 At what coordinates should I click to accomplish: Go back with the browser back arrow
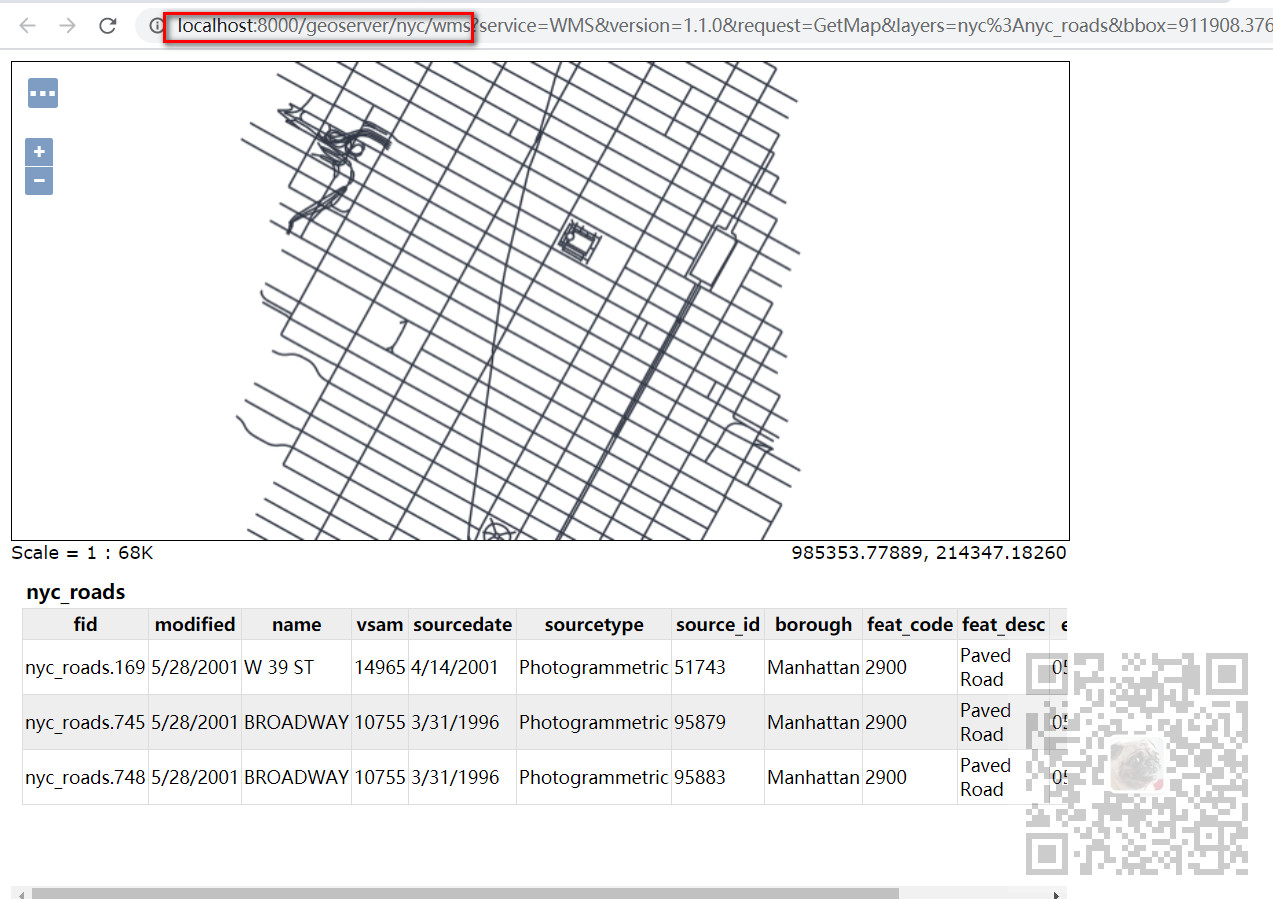[27, 26]
